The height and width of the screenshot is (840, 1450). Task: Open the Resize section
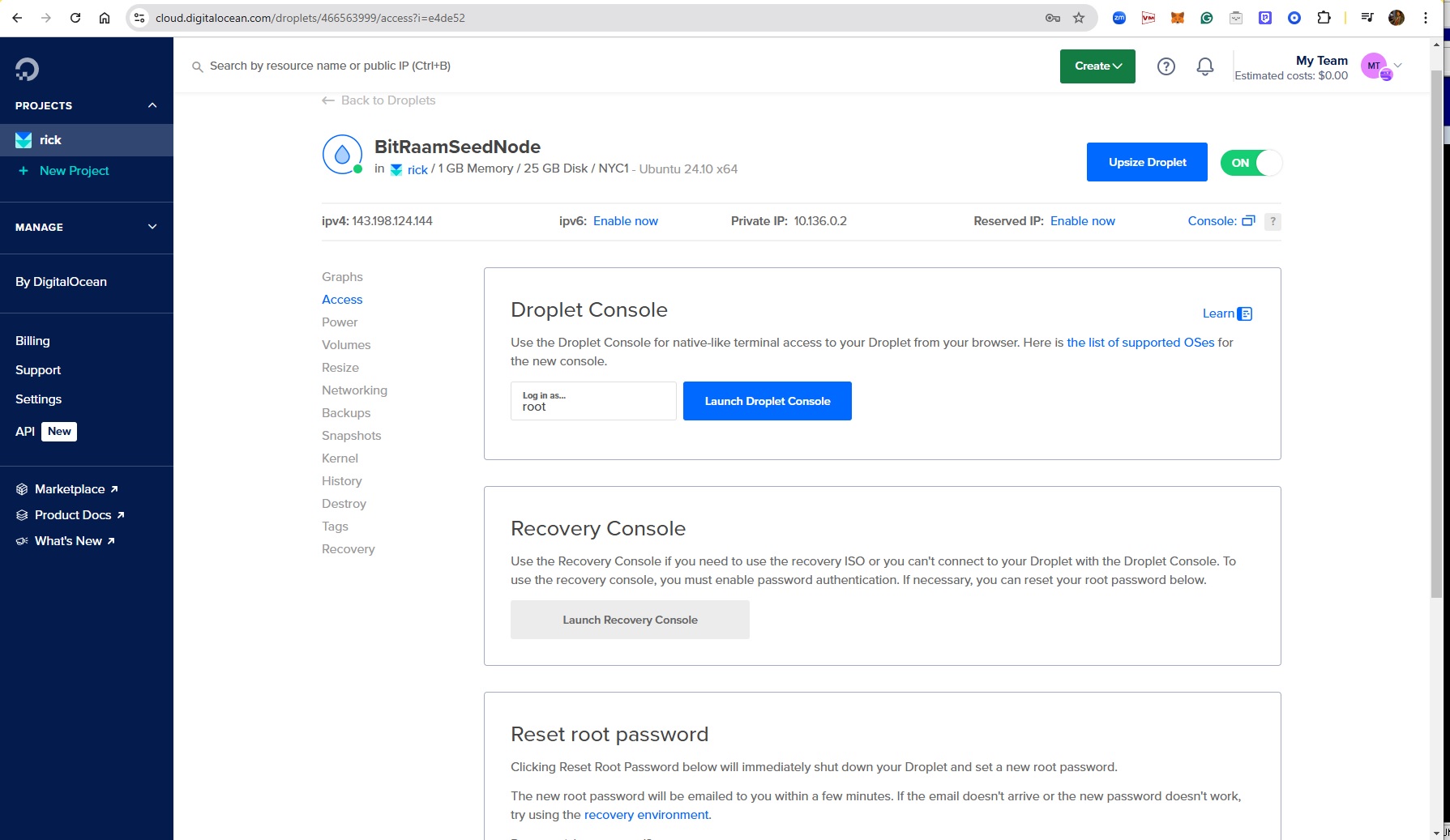pyautogui.click(x=340, y=368)
